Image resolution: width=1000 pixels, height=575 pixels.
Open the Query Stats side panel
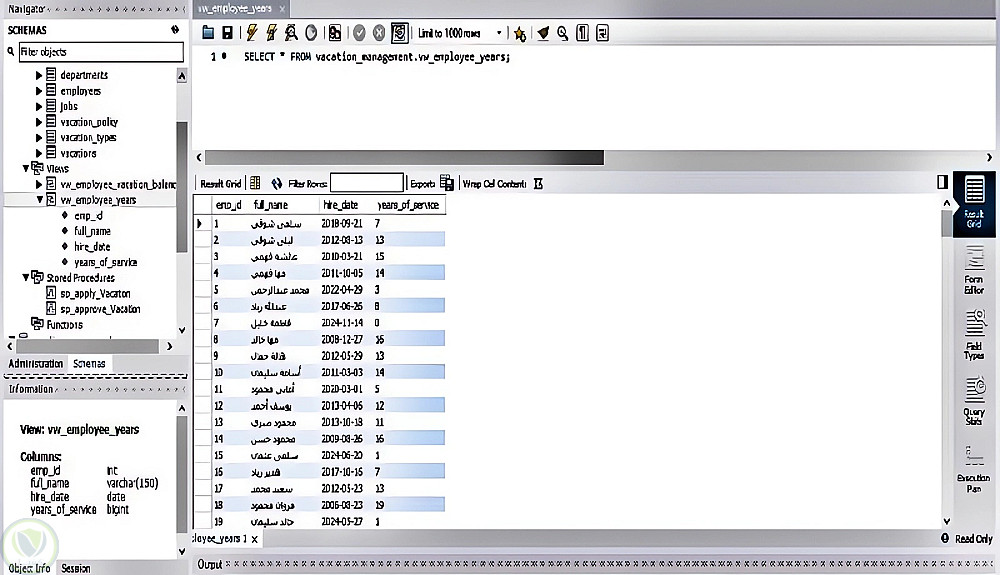(974, 402)
